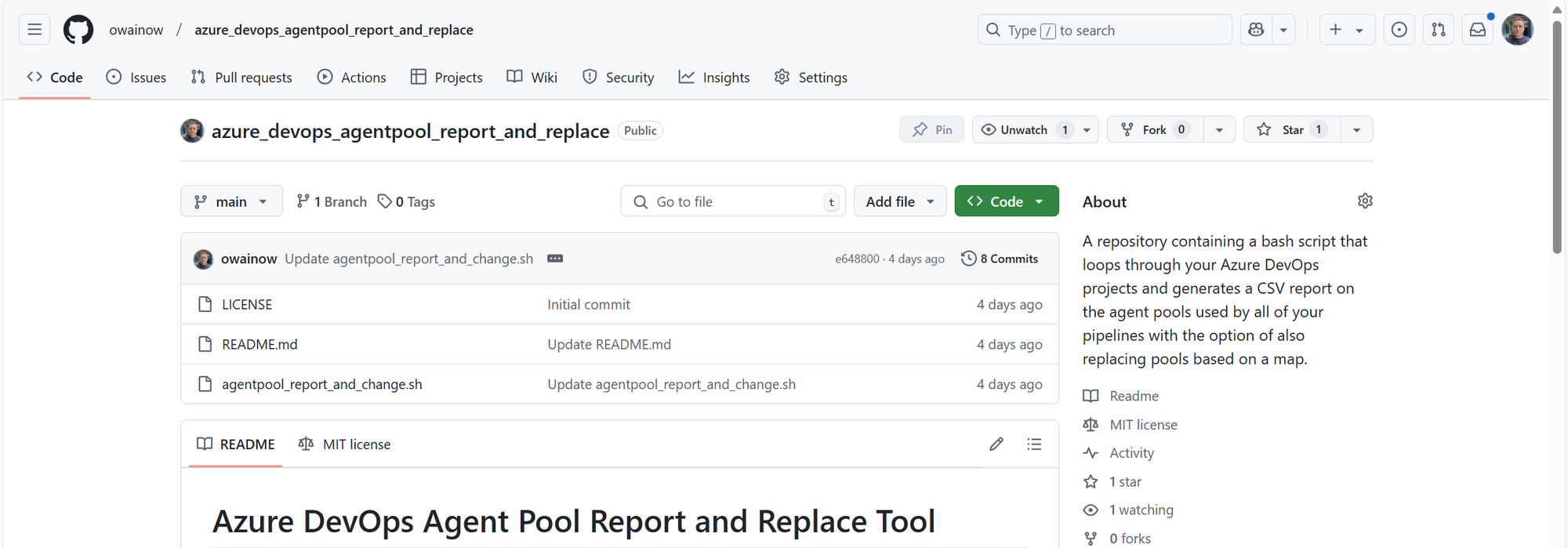Open the MIT license tab
This screenshot has width=1568, height=548.
[345, 445]
